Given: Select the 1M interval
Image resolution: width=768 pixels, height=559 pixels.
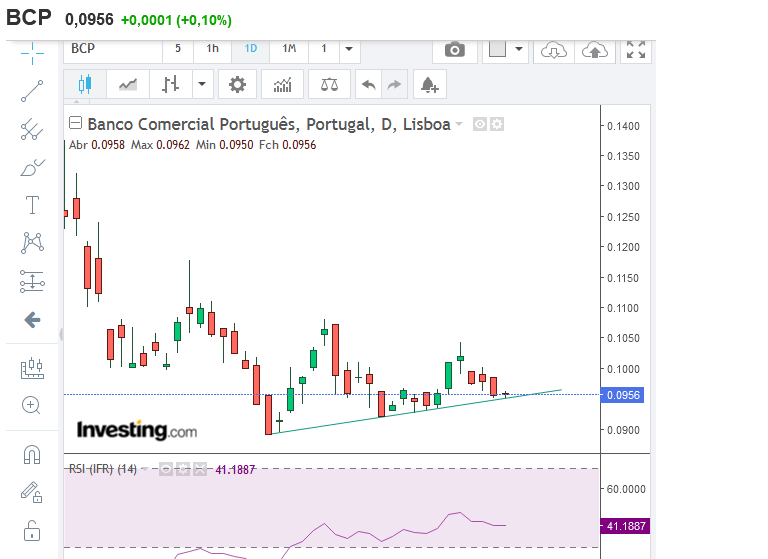Looking at the screenshot, I should [x=289, y=49].
